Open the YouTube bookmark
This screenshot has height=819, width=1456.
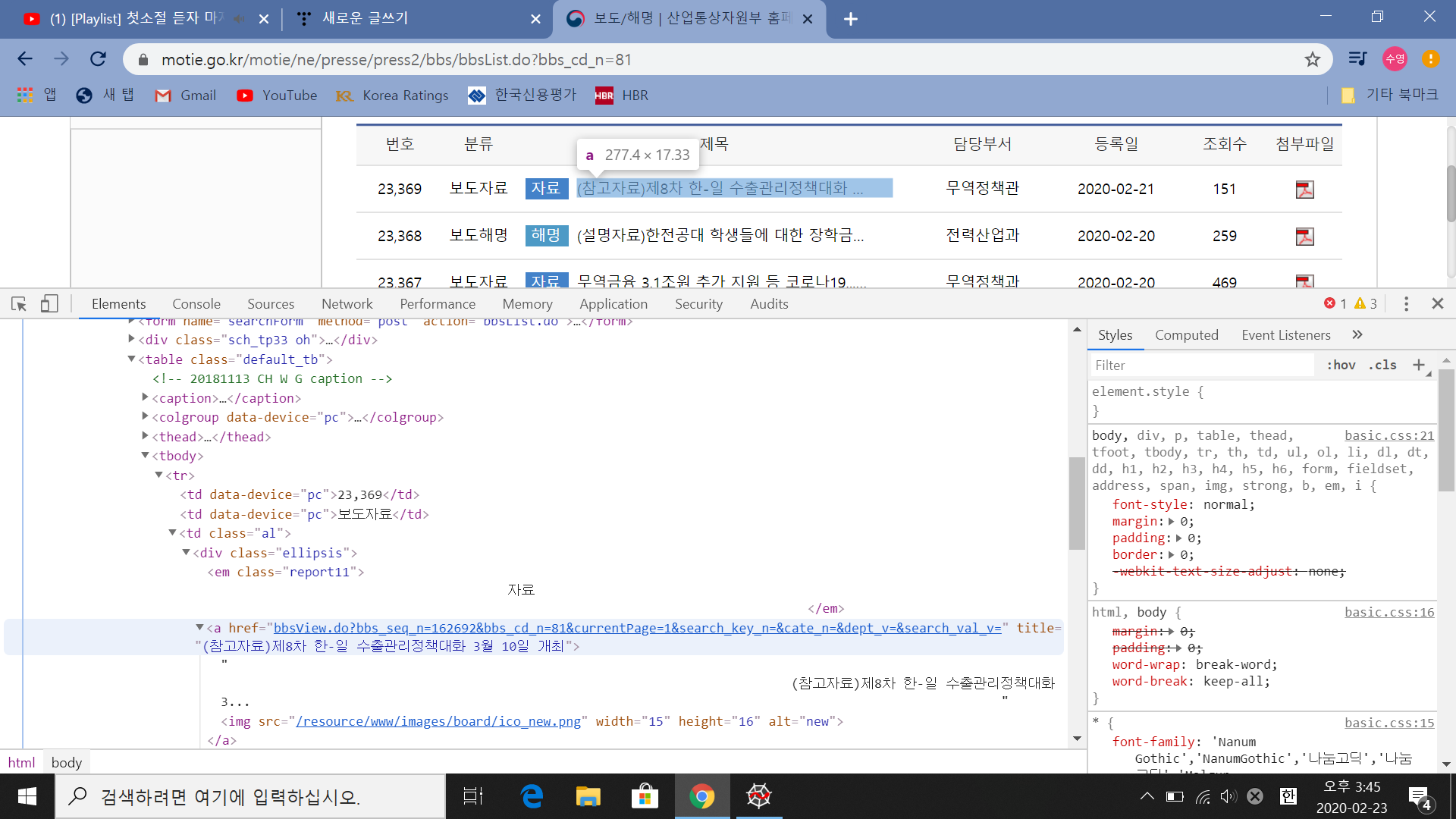(x=277, y=96)
